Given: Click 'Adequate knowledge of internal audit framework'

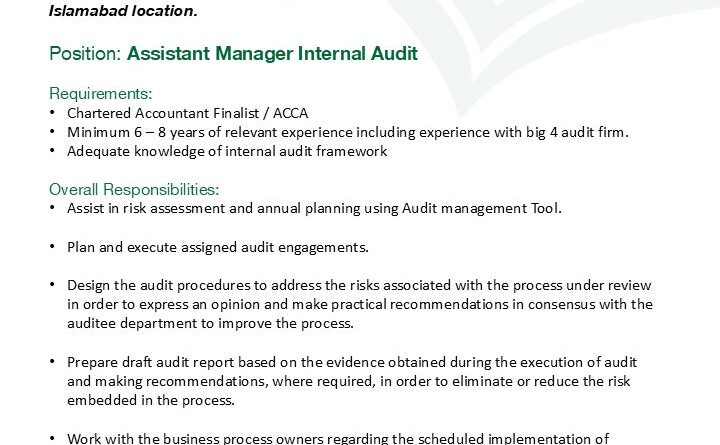Looking at the screenshot, I should pyautogui.click(x=227, y=152).
